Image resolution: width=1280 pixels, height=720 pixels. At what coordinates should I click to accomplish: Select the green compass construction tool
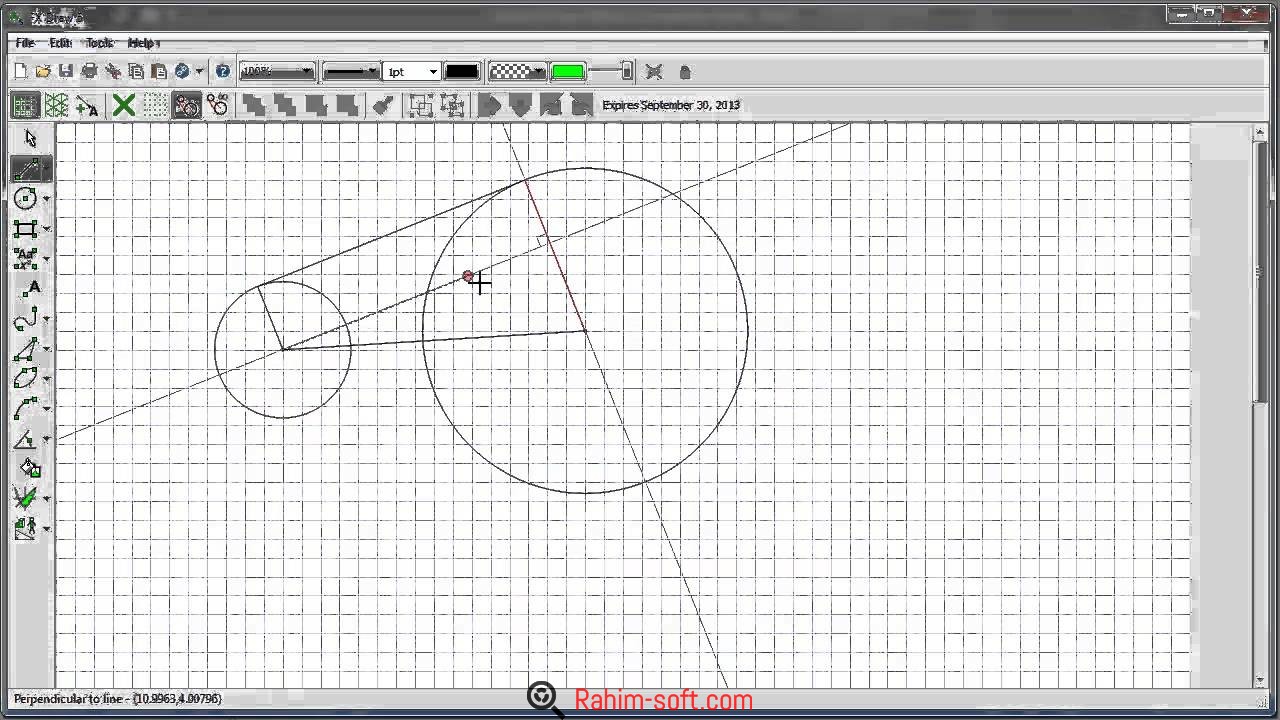point(26,497)
